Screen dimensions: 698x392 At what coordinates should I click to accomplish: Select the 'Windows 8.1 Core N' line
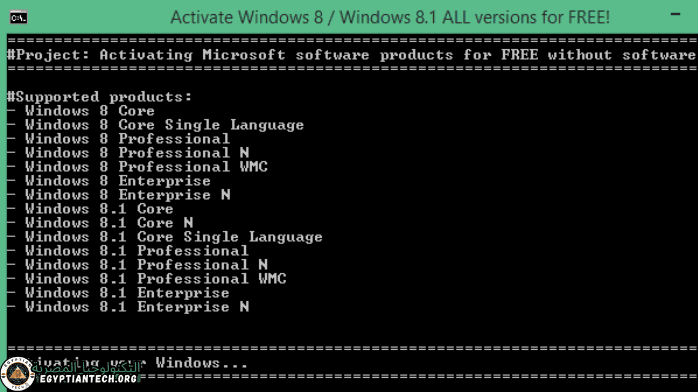(x=100, y=222)
